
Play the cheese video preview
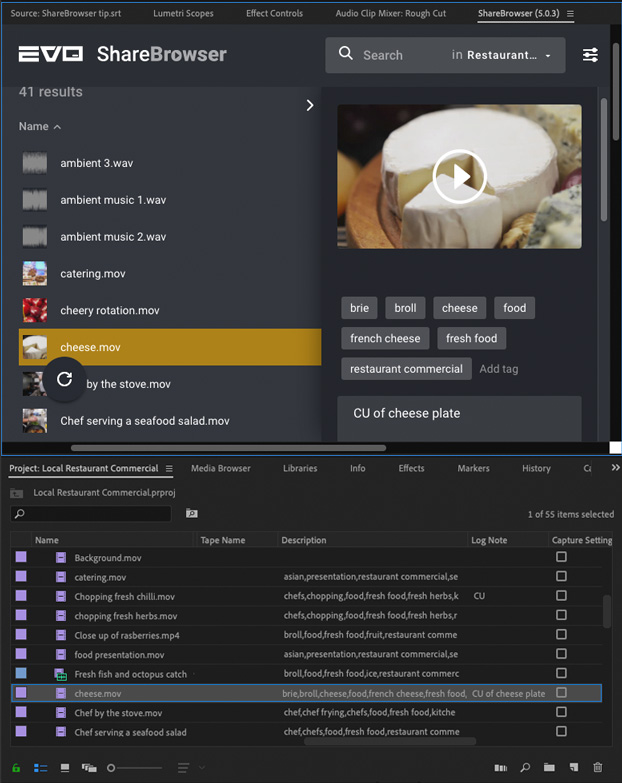point(459,176)
